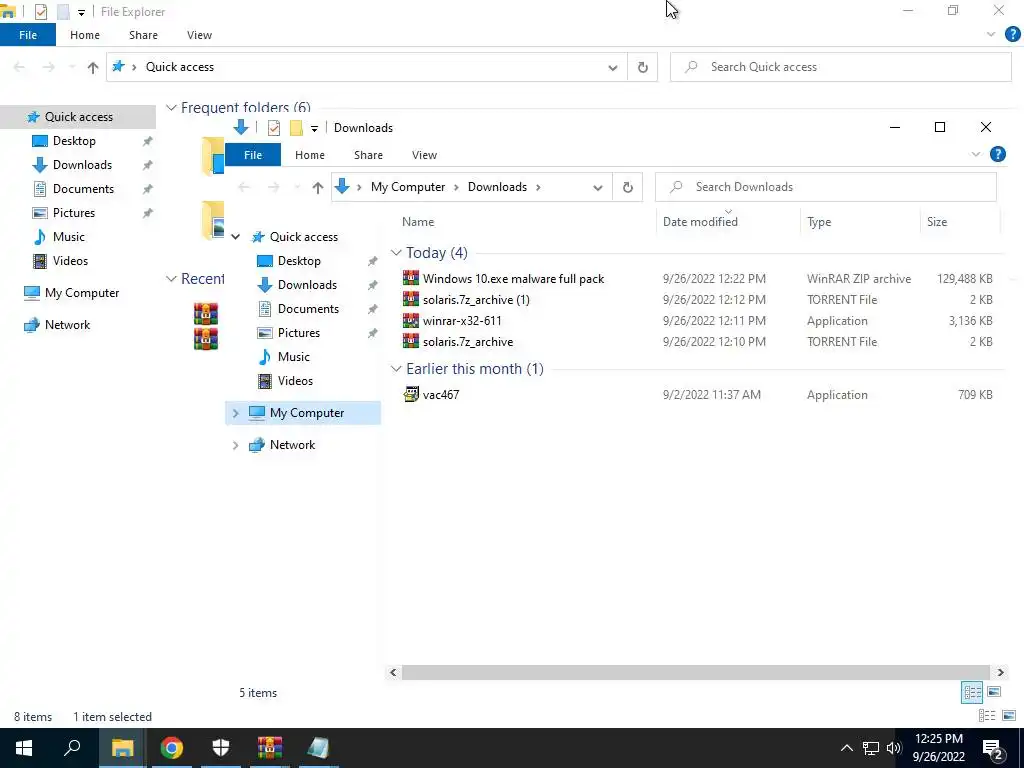Expand My Computer in Downloads navigation pane
The width and height of the screenshot is (1024, 768).
[236, 413]
